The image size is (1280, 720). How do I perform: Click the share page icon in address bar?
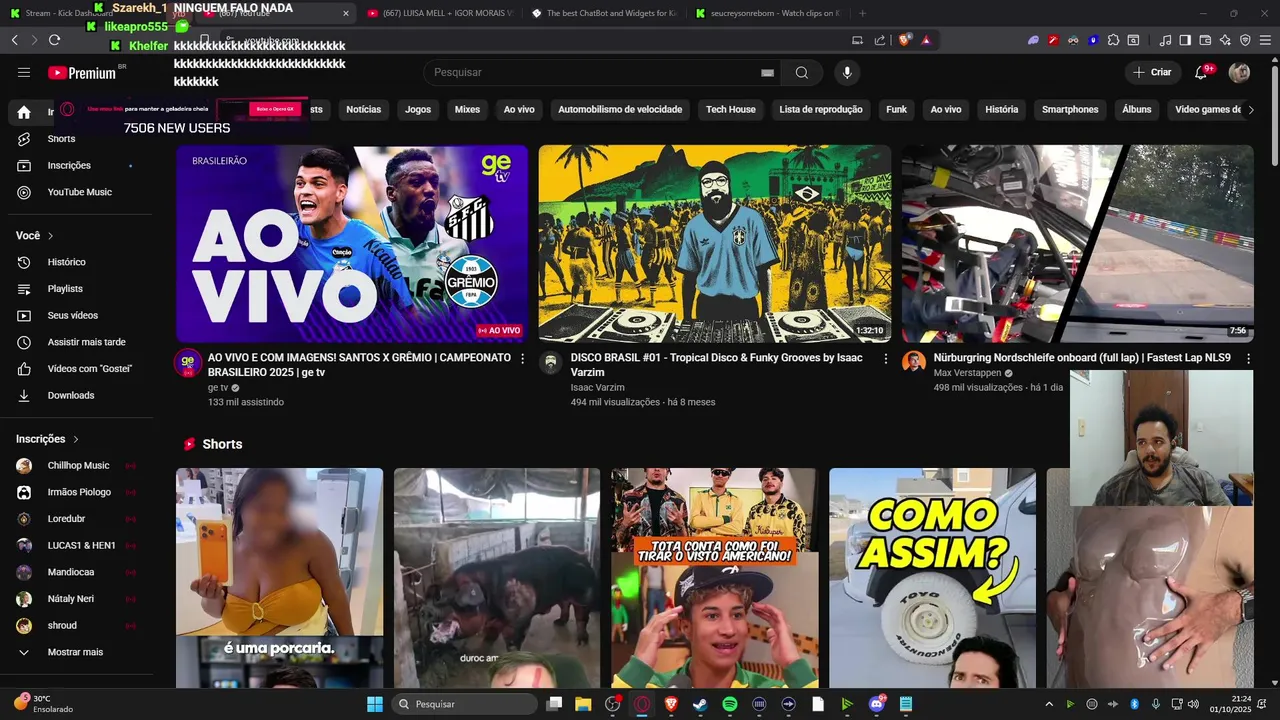coord(880,40)
